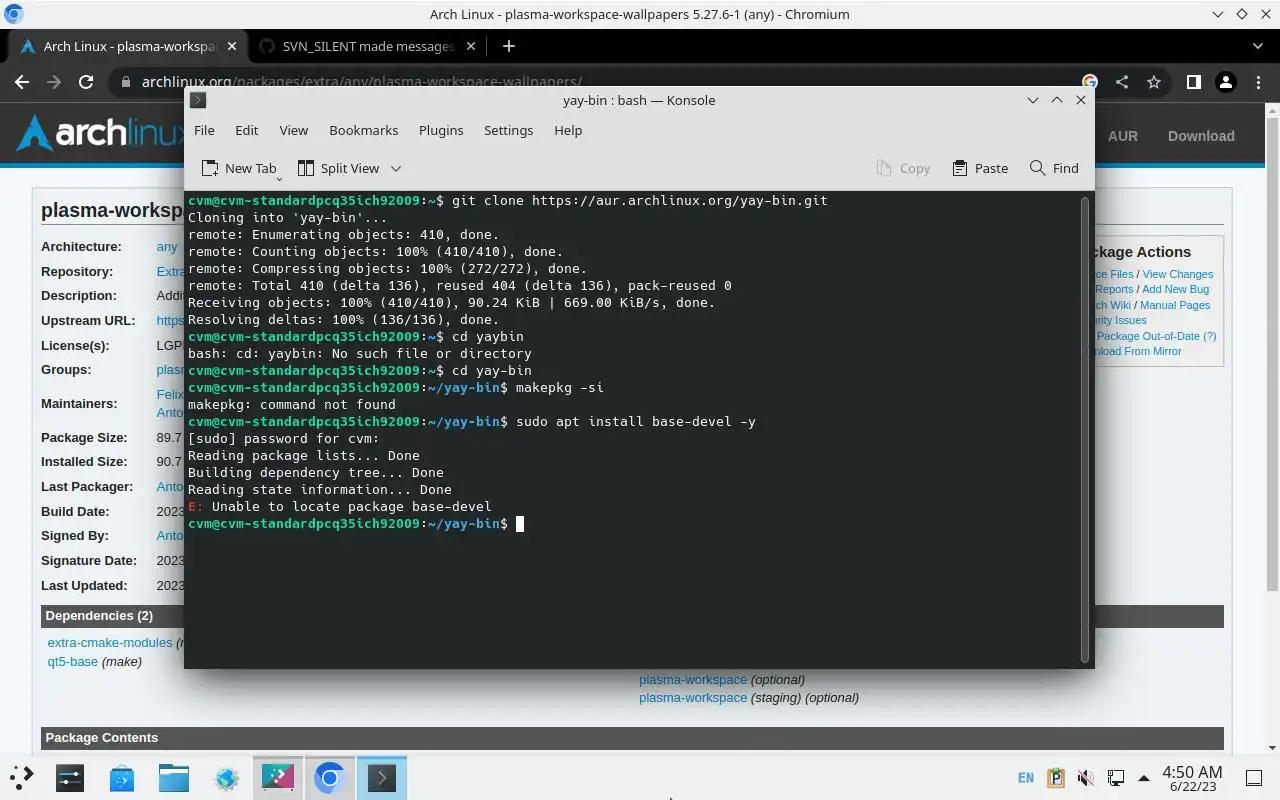Open the Konsole File menu
This screenshot has height=800, width=1280.
coord(204,130)
